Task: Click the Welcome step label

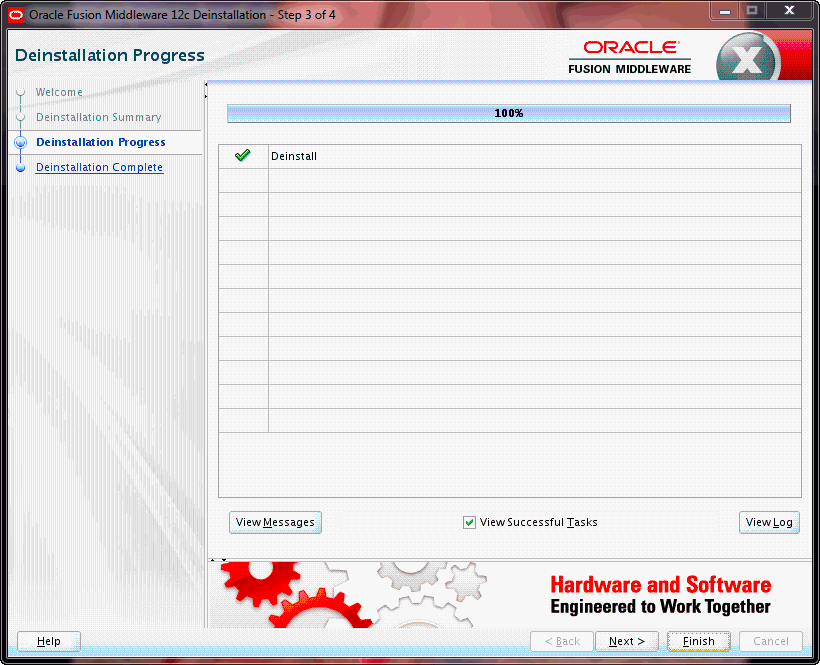Action: click(x=59, y=92)
